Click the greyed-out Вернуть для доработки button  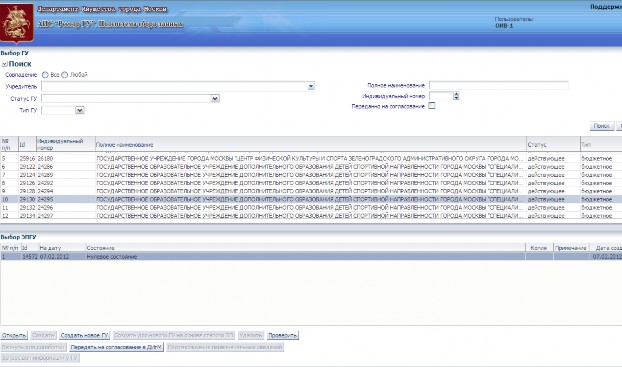point(33,347)
